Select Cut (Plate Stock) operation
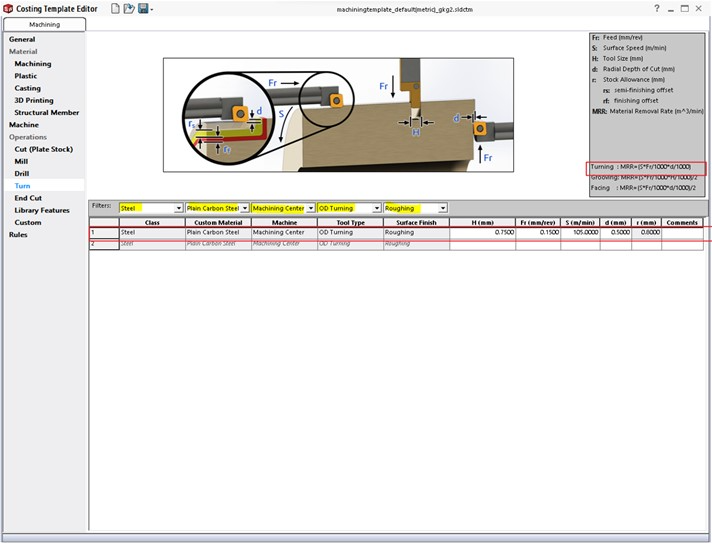Viewport: 712px width, 543px height. (42, 149)
